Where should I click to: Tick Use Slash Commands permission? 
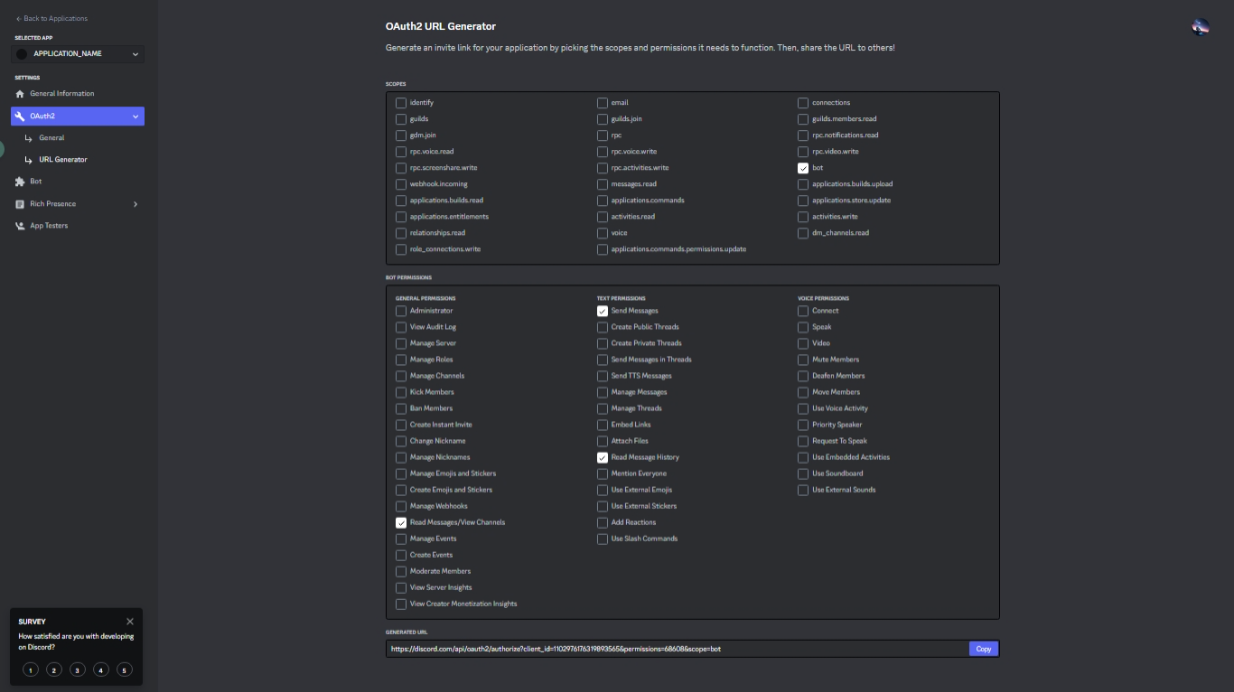pyautogui.click(x=602, y=539)
